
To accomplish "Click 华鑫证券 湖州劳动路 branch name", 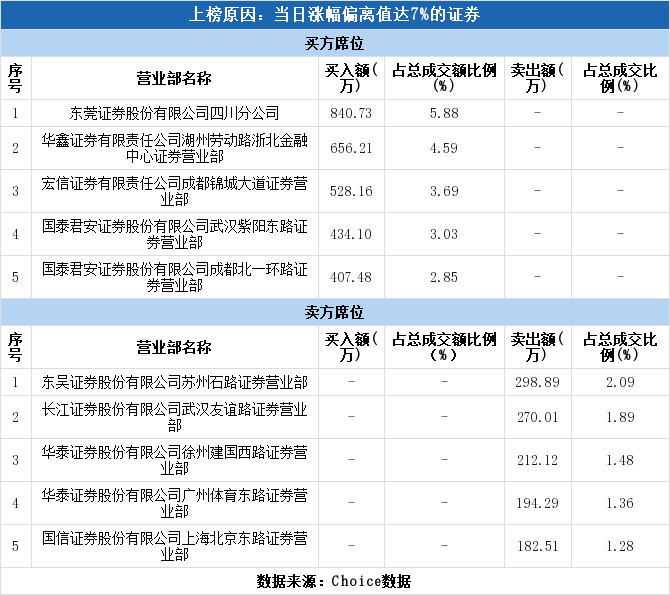I will (174, 148).
